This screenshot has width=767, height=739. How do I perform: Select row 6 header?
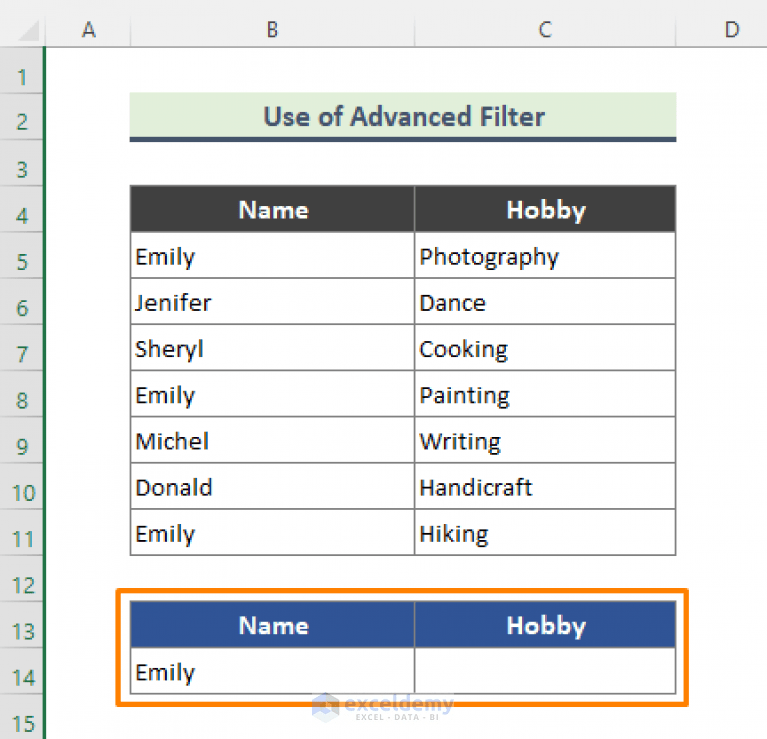tap(22, 302)
